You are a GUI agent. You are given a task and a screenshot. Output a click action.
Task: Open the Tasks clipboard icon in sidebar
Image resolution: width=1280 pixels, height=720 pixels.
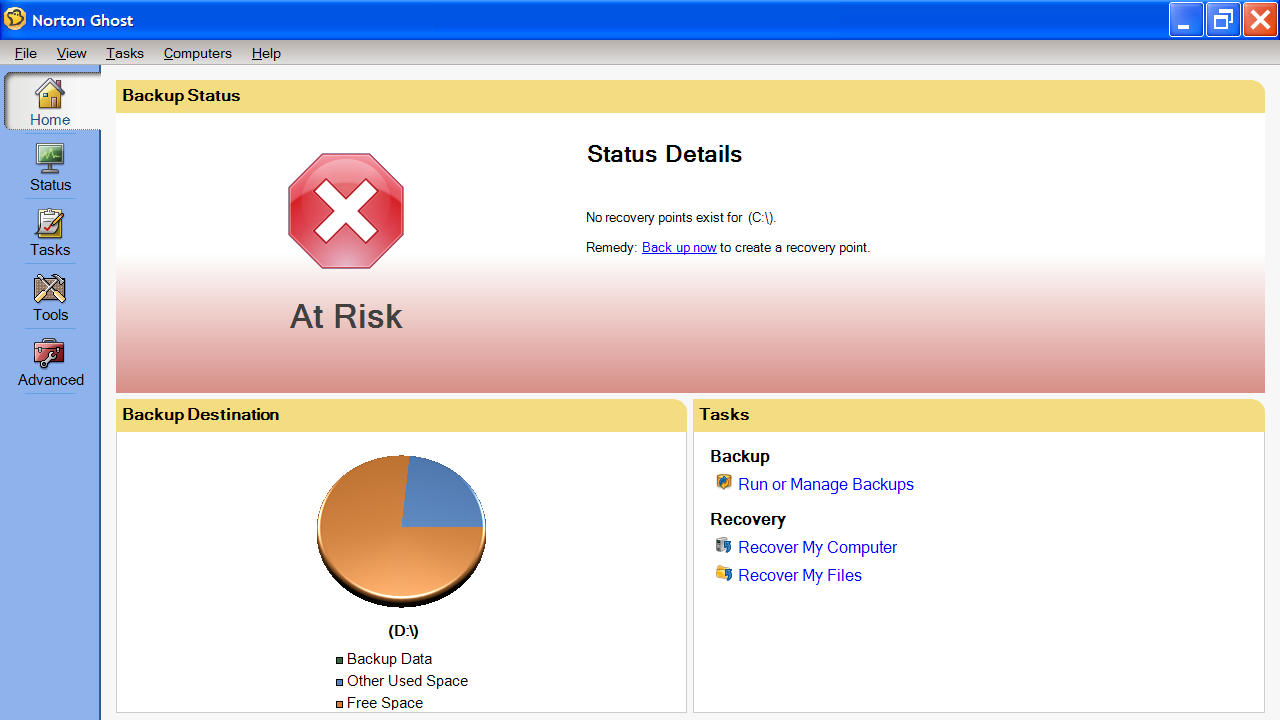[50, 223]
